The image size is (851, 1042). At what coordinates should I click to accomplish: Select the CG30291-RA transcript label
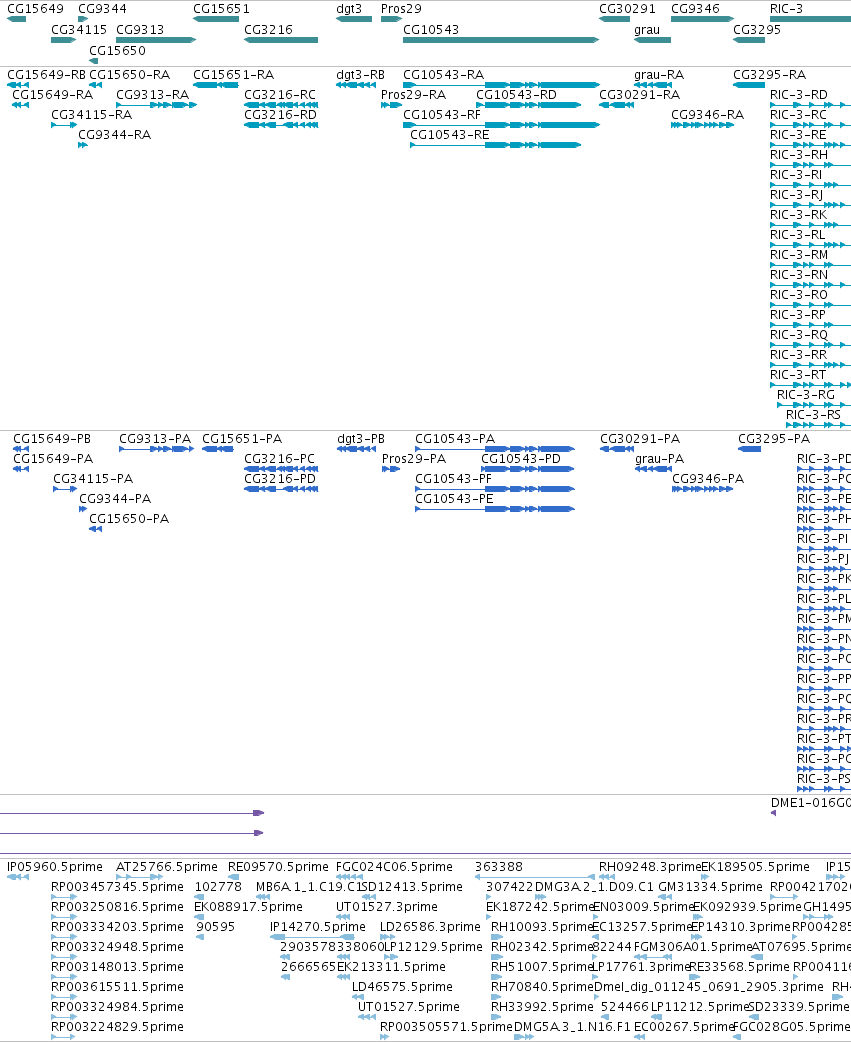click(639, 94)
